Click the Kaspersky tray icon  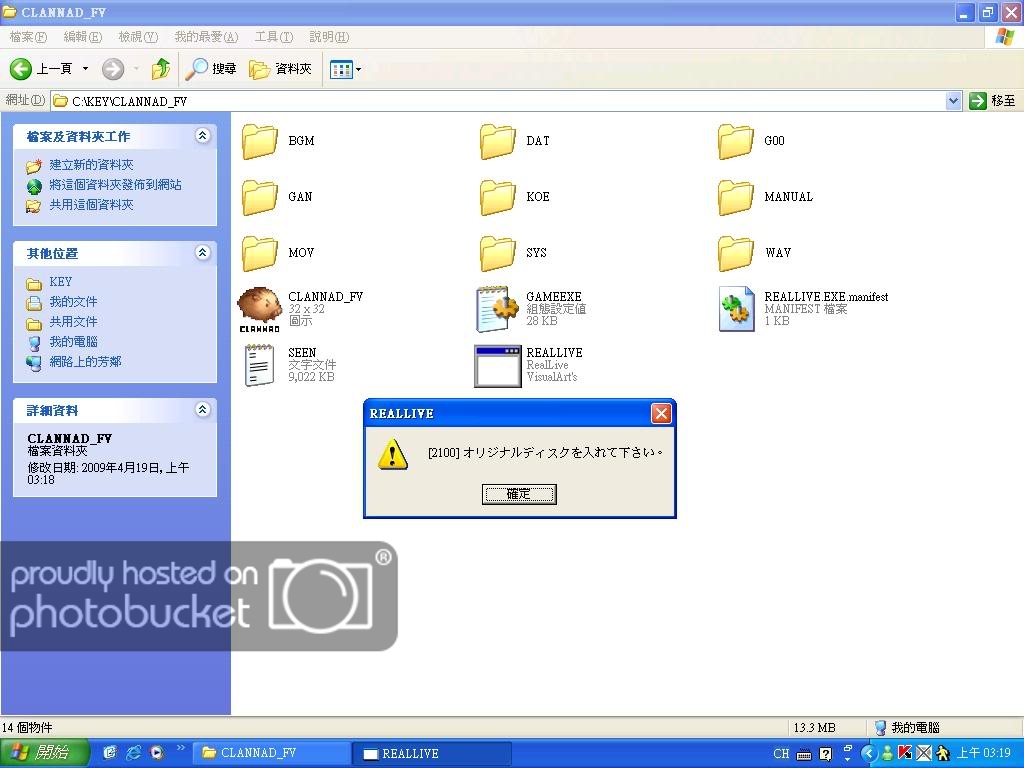click(905, 753)
